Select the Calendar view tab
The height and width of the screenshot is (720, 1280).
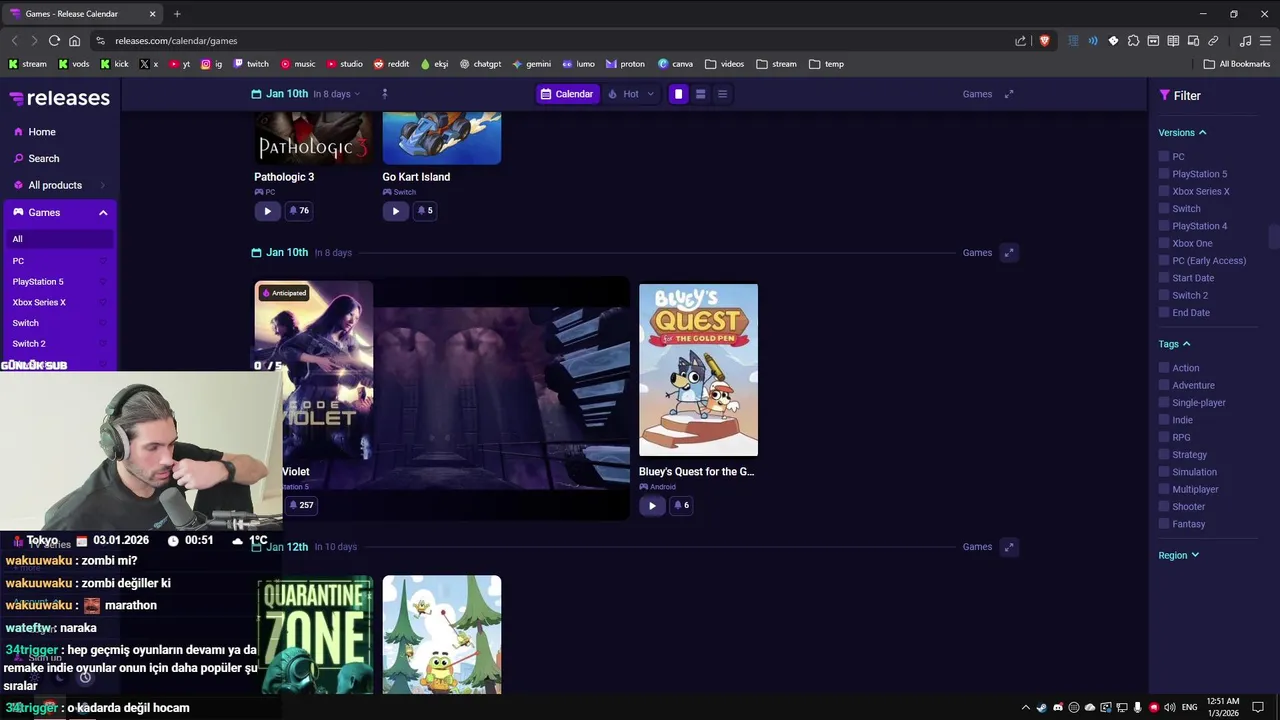(567, 94)
